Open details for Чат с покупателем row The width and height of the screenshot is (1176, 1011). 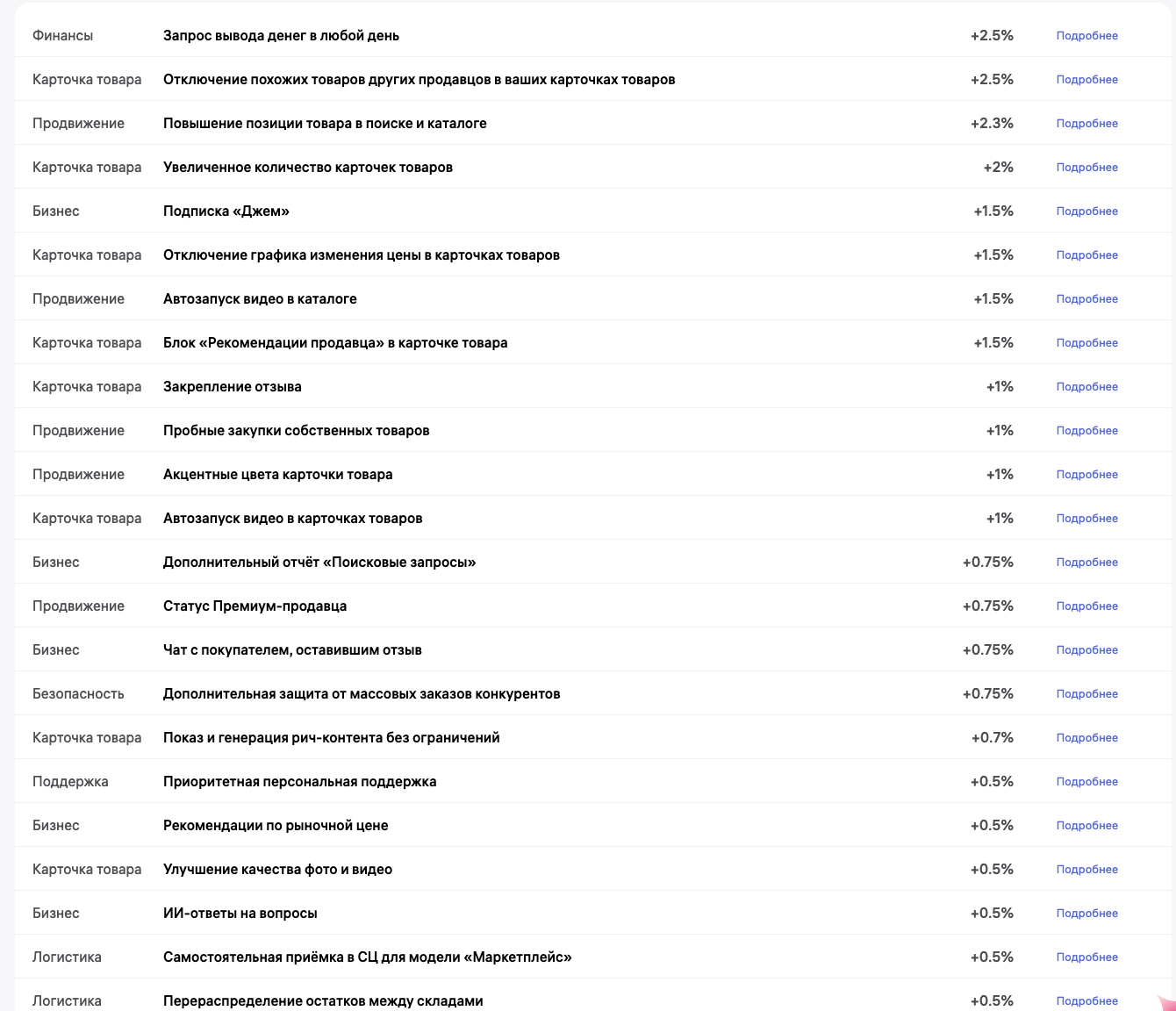click(x=1086, y=650)
